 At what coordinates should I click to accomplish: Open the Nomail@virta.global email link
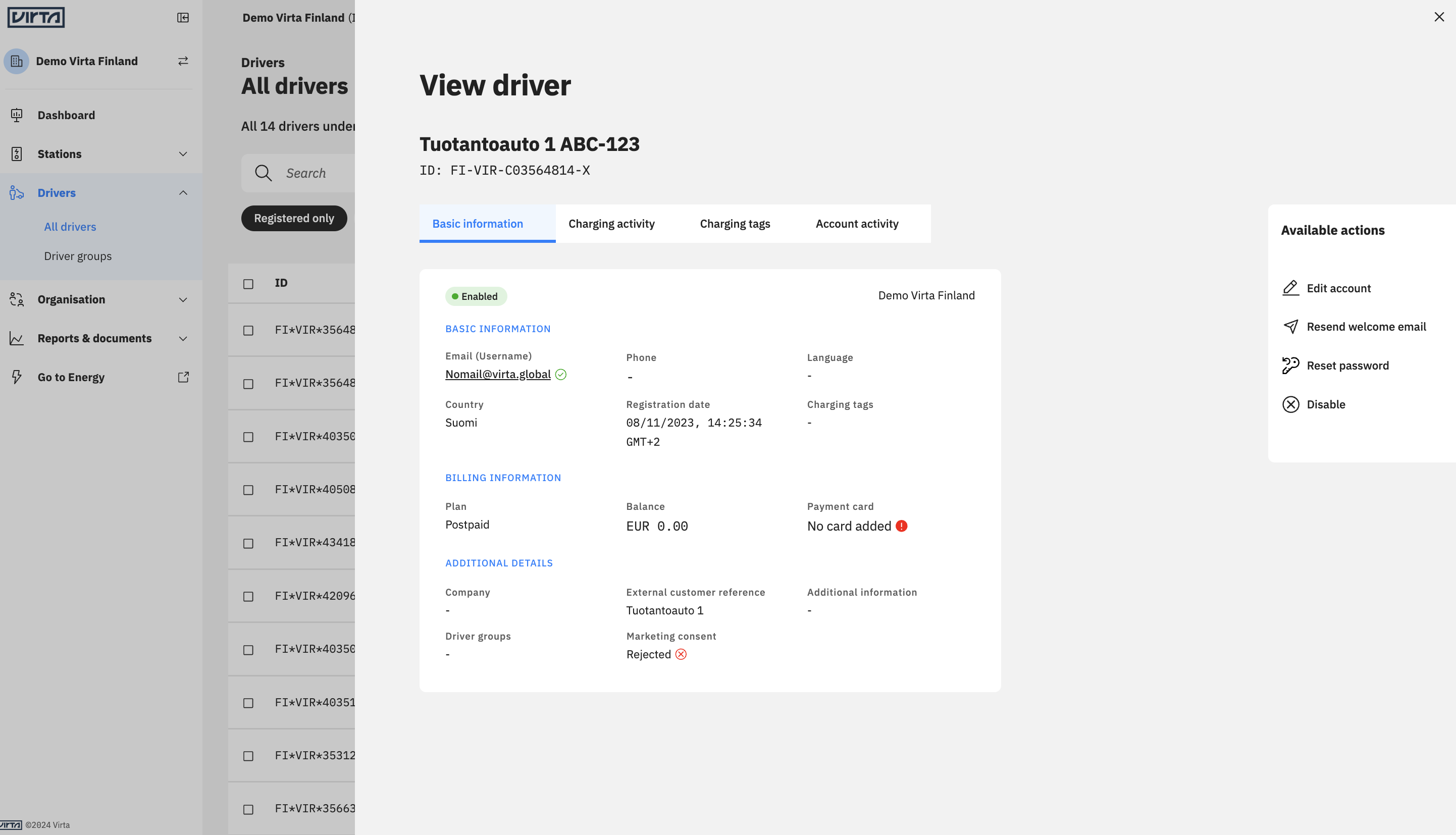(x=498, y=375)
